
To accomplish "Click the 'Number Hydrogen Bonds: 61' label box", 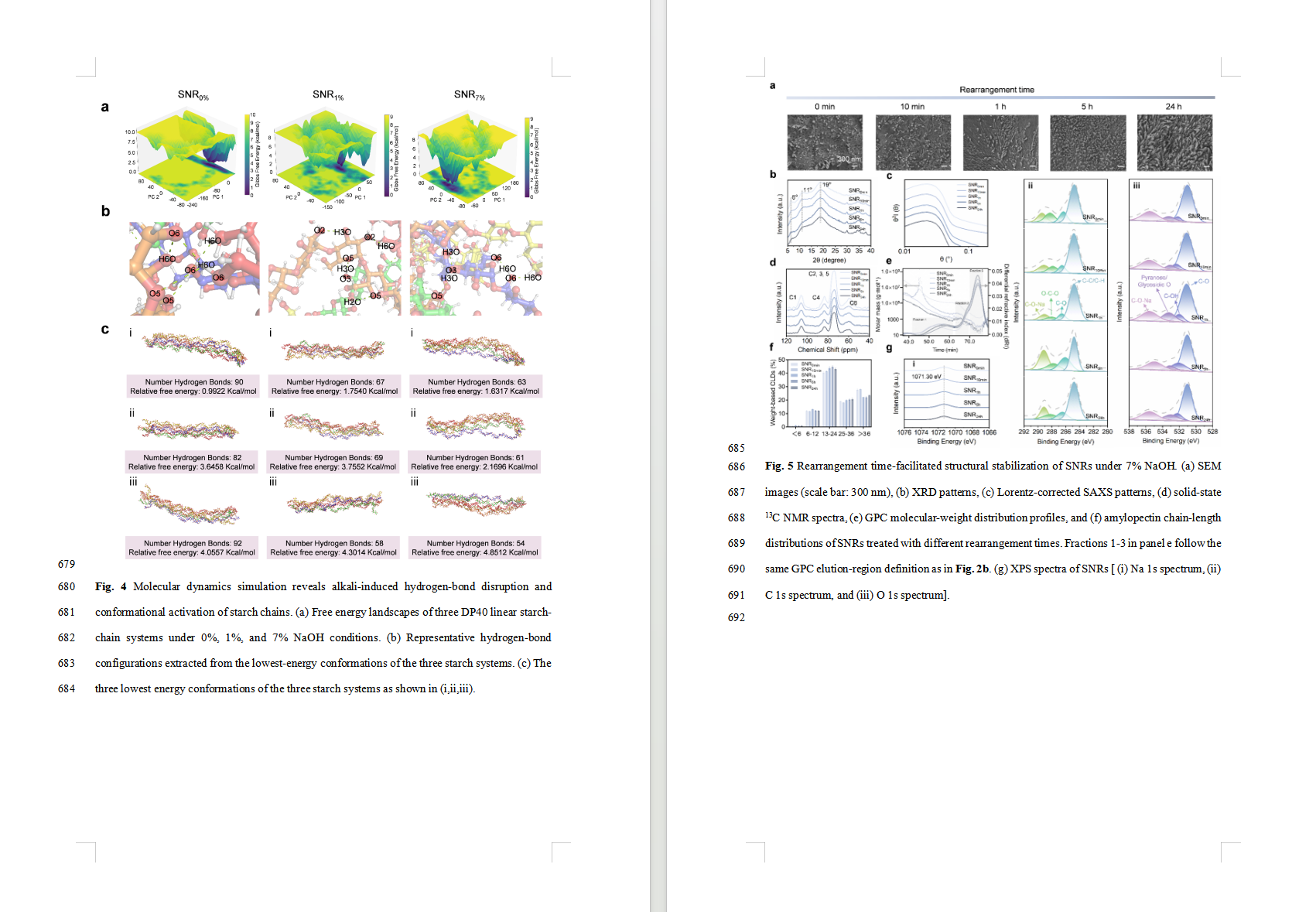I will click(475, 462).
